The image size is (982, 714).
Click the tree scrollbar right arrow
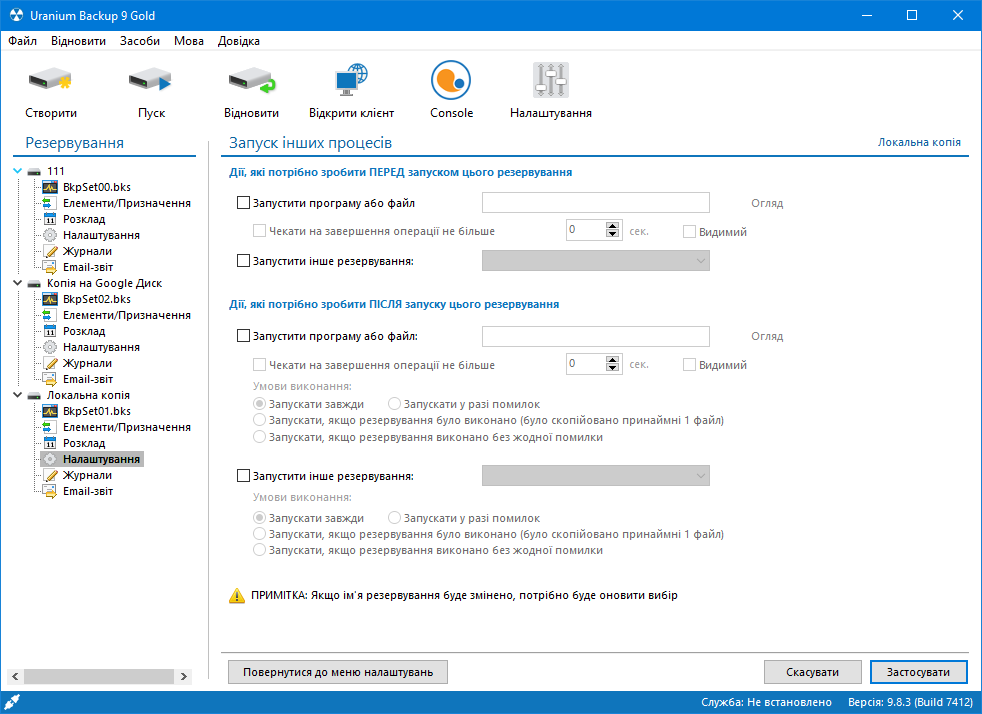(x=183, y=676)
